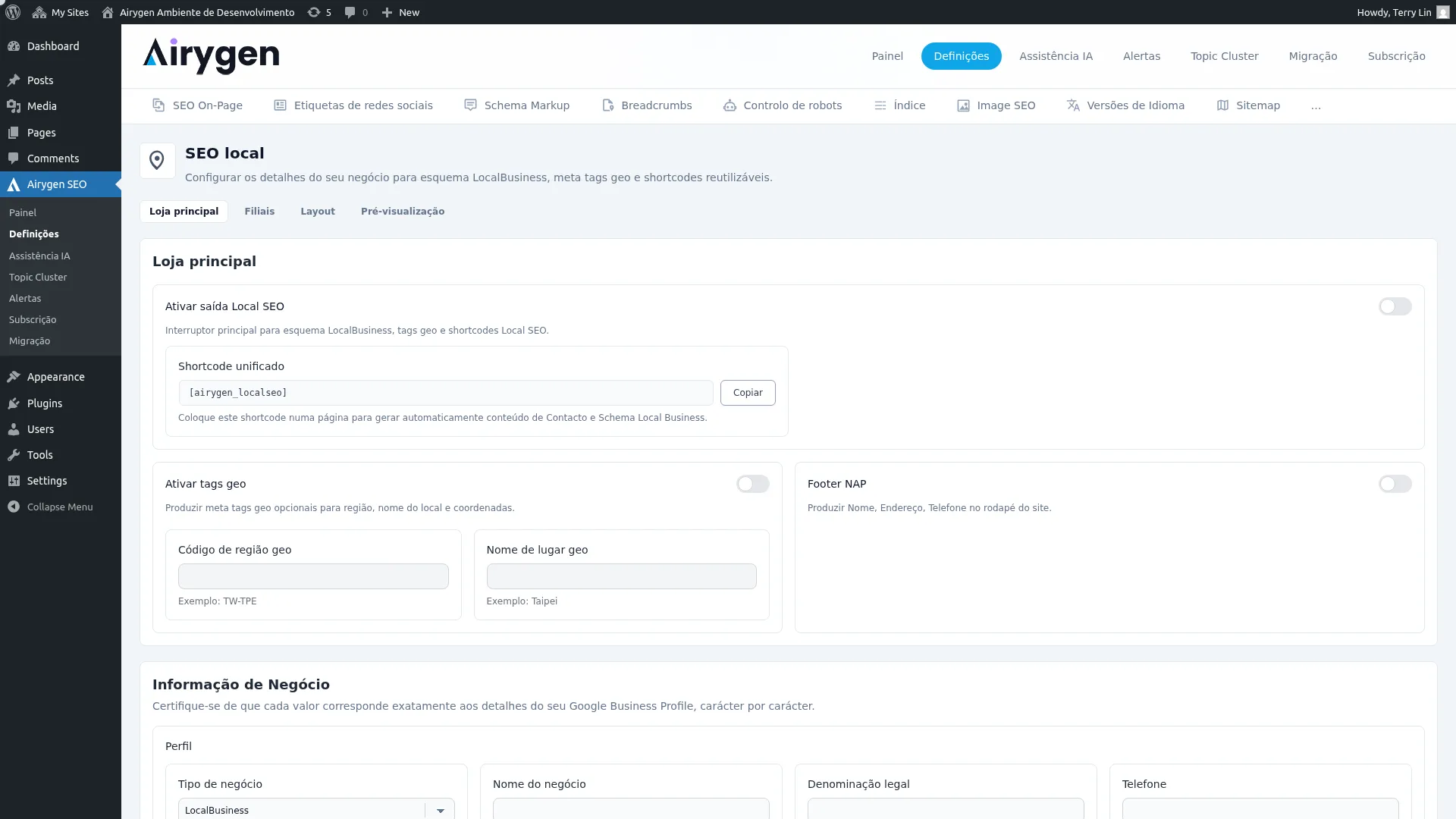Open Alertas in top navigation
Image resolution: width=1456 pixels, height=819 pixels.
click(x=1141, y=56)
